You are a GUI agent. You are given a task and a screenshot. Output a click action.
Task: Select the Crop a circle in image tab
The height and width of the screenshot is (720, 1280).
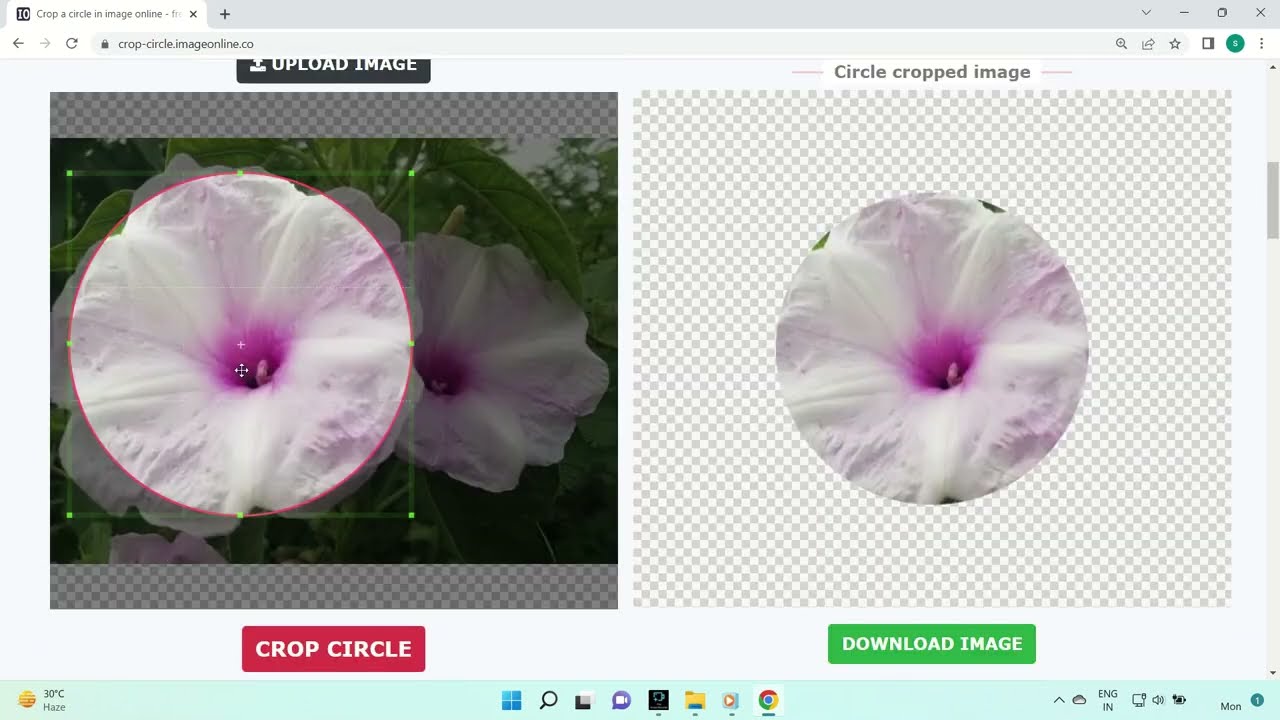(108, 14)
